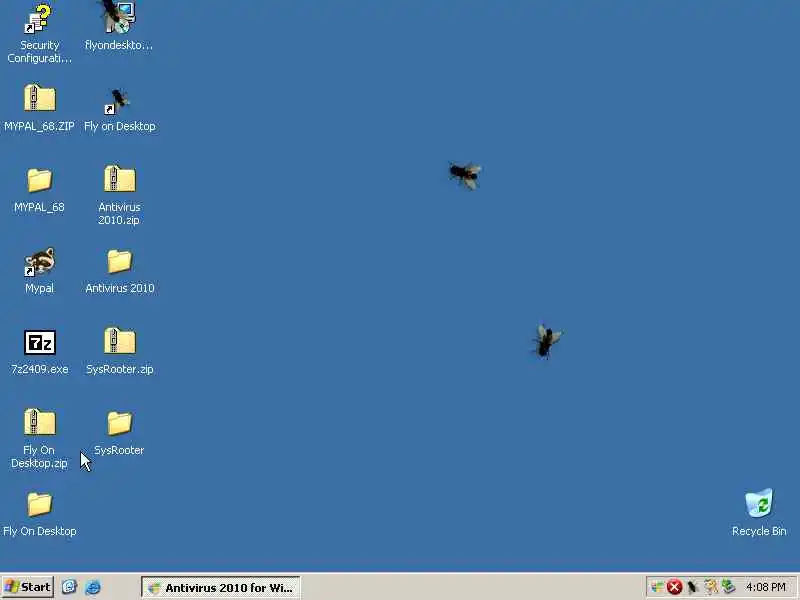Click the yellow tray icon left of the network icon
The height and width of the screenshot is (600, 800).
[x=710, y=587]
